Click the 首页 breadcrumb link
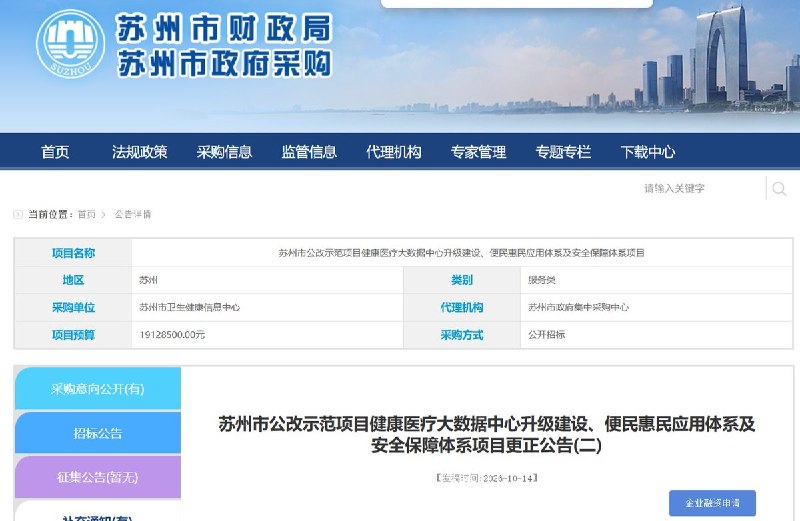 pyautogui.click(x=86, y=214)
